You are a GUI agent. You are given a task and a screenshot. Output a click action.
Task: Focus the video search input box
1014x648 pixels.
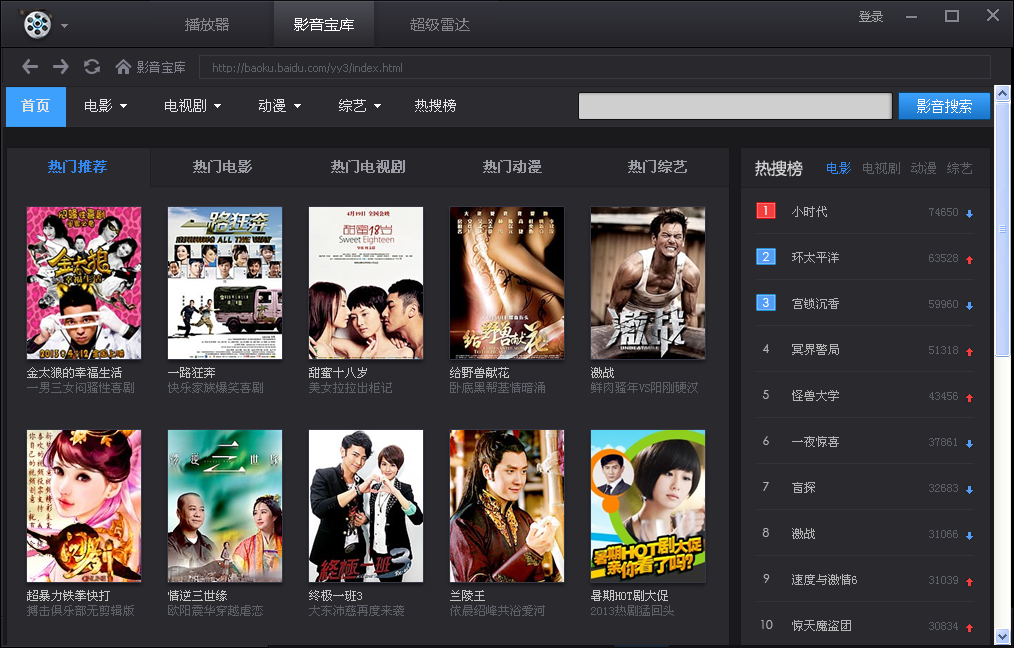pyautogui.click(x=735, y=106)
